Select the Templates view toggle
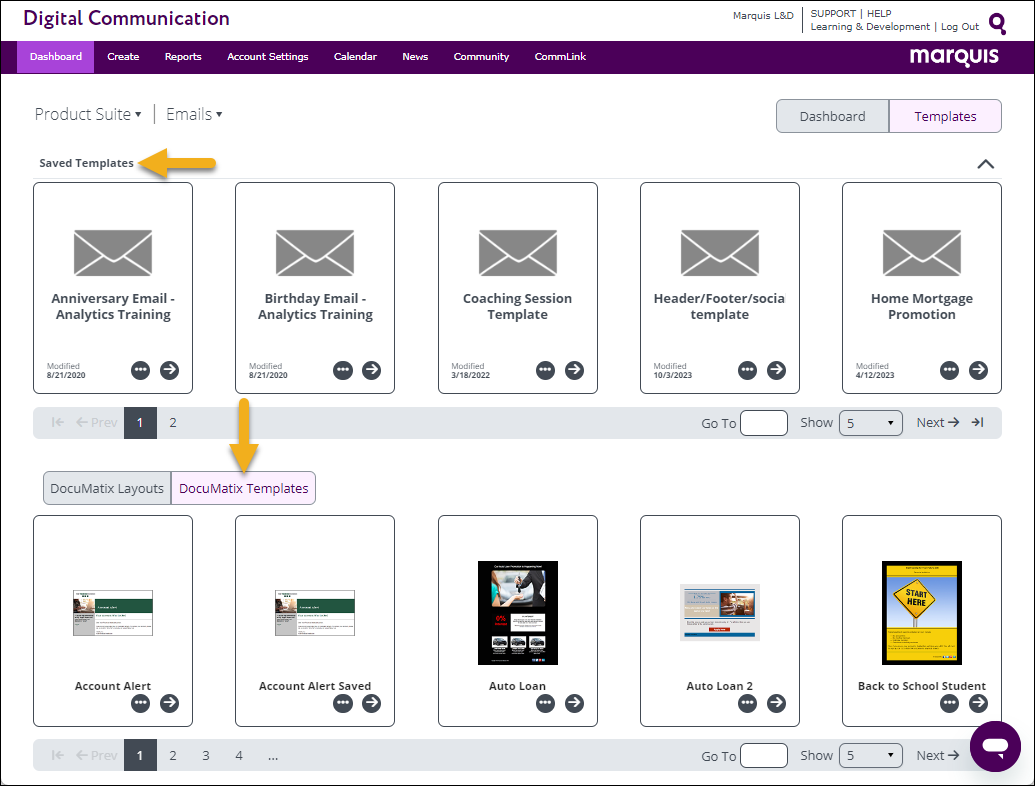The width and height of the screenshot is (1035, 786). coord(945,116)
